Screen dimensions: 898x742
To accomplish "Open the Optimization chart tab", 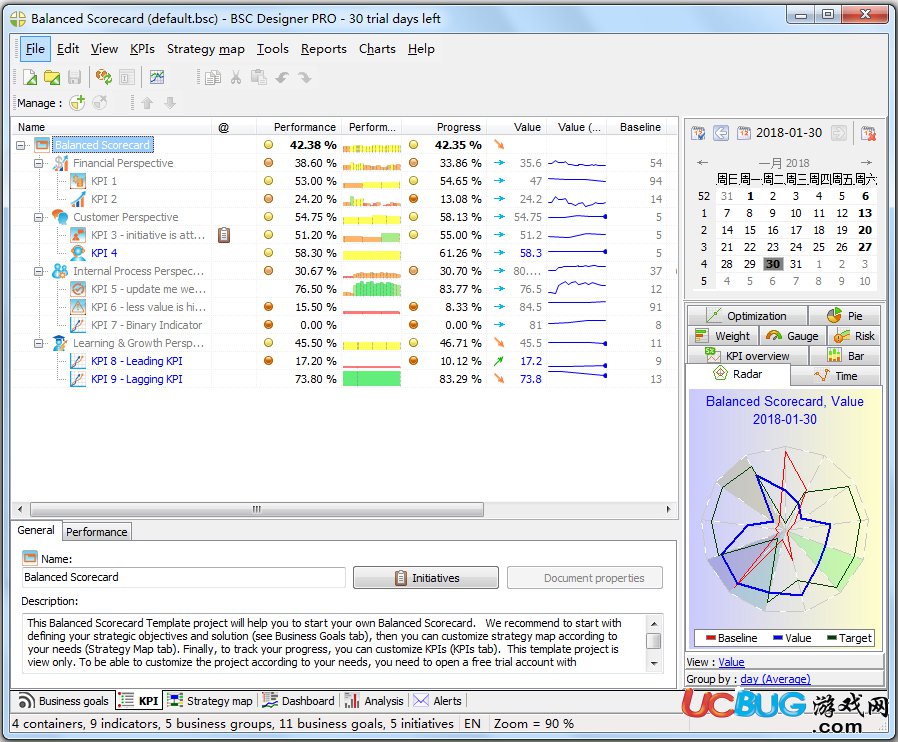I will click(747, 316).
